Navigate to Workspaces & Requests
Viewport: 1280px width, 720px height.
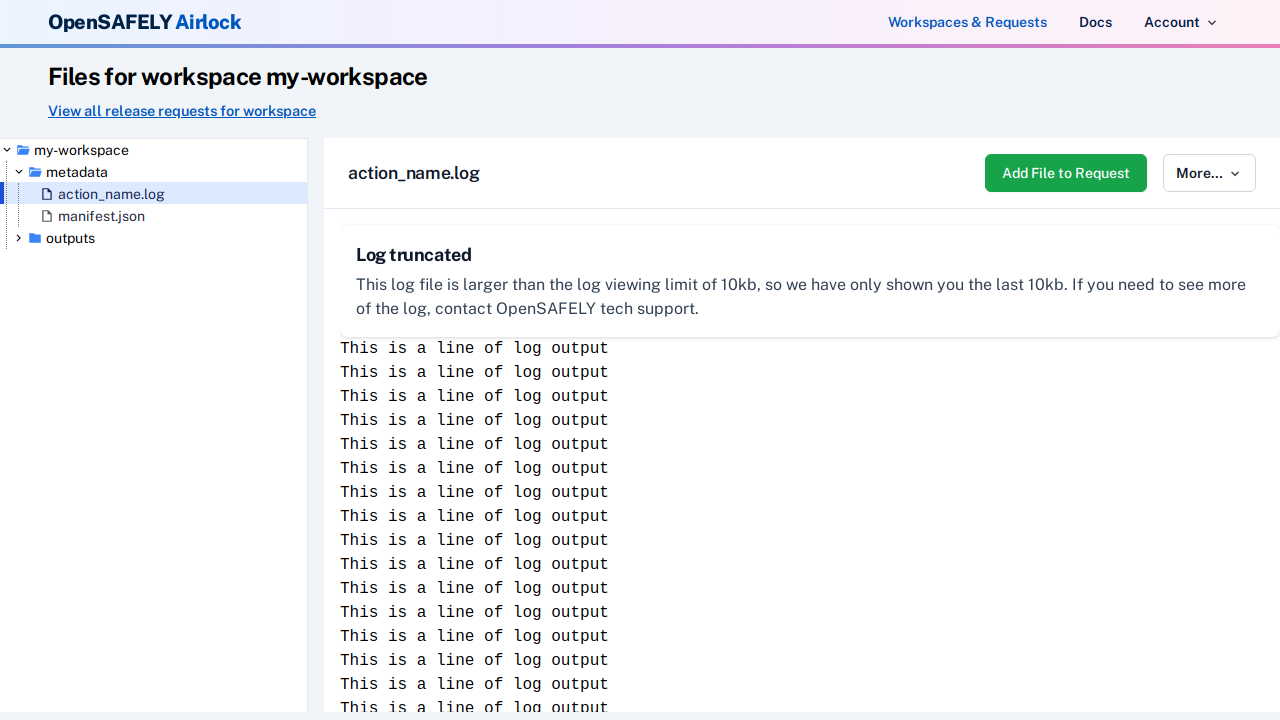967,22
